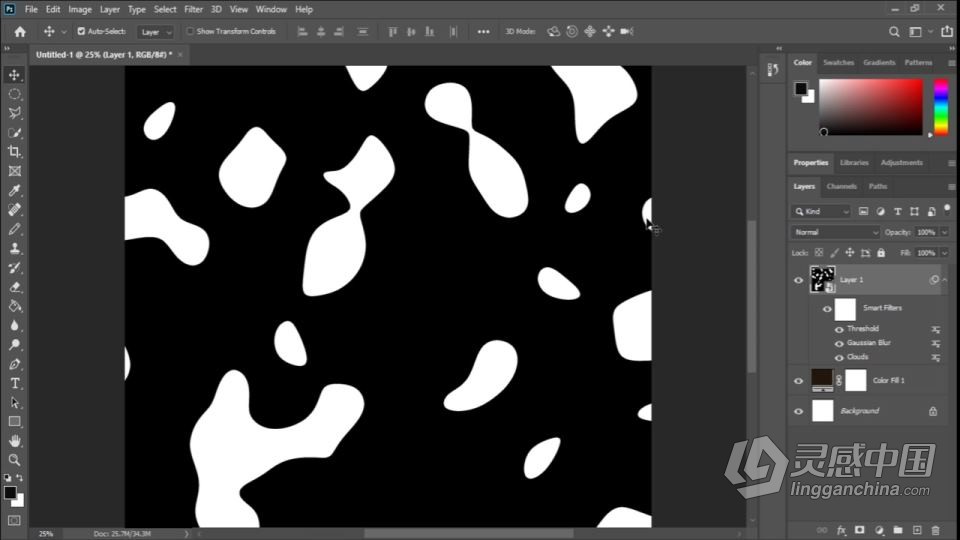Open the Auto-Select Layer dropdown
The width and height of the screenshot is (960, 540).
(155, 32)
